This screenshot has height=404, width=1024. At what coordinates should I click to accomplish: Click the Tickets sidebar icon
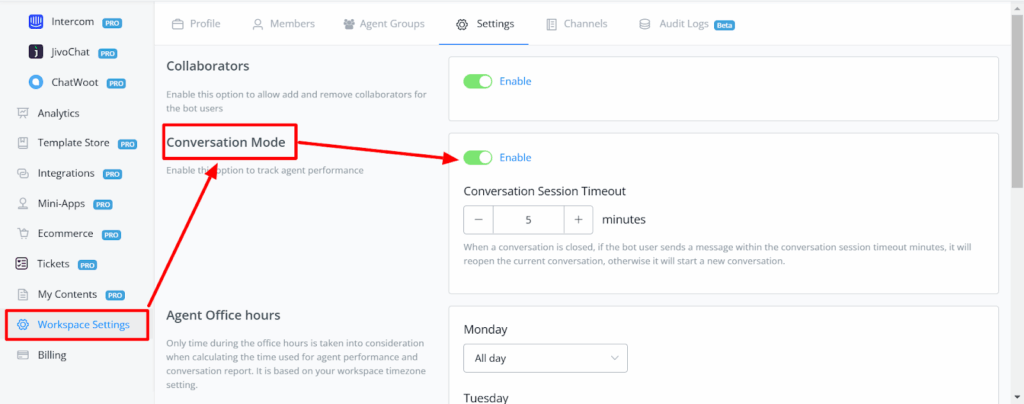(x=22, y=264)
